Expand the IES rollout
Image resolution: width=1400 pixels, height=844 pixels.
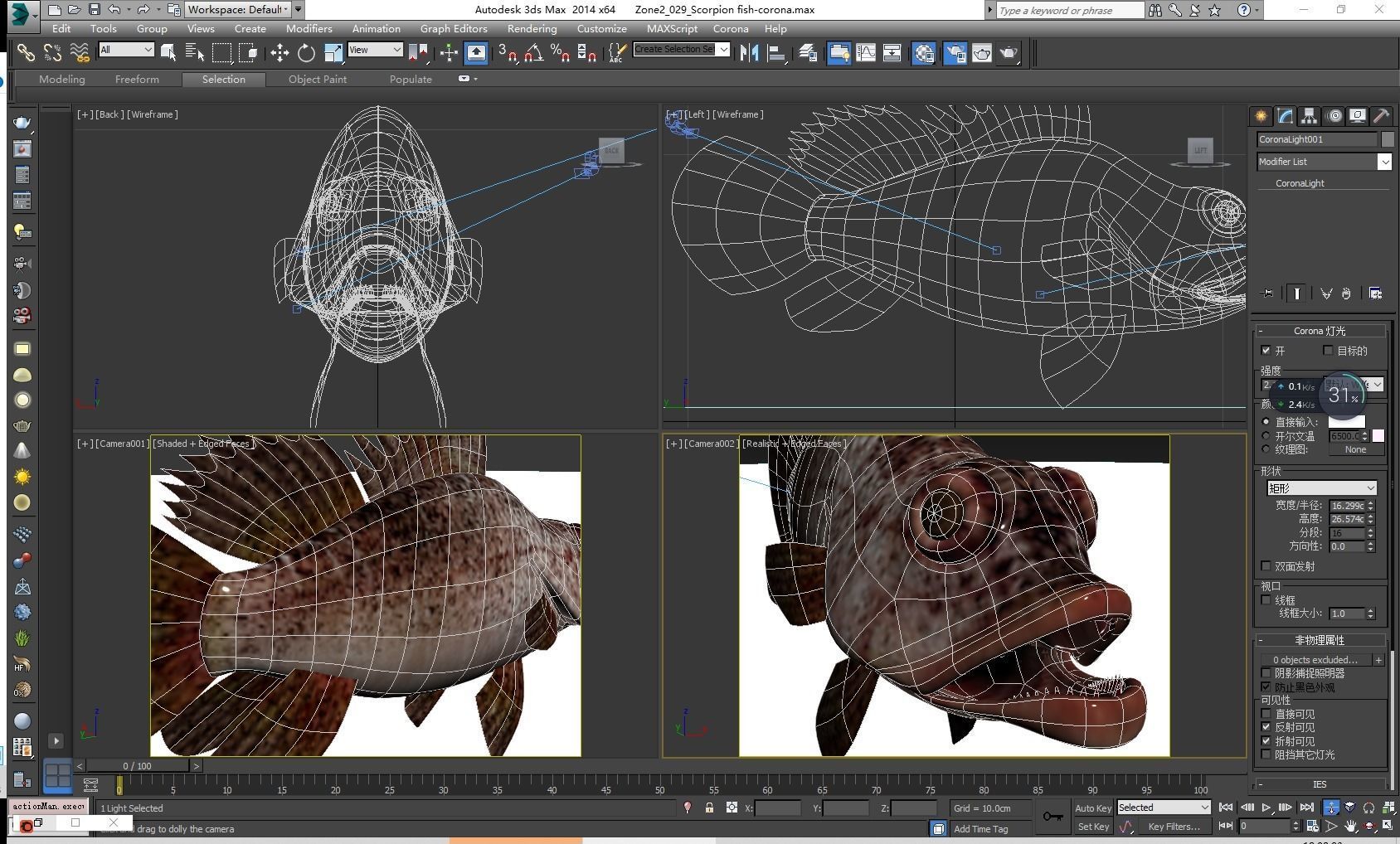[1320, 784]
